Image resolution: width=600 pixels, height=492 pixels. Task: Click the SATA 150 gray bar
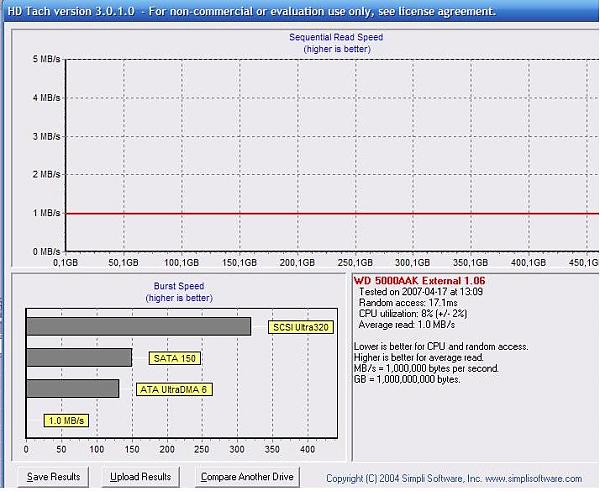click(79, 357)
